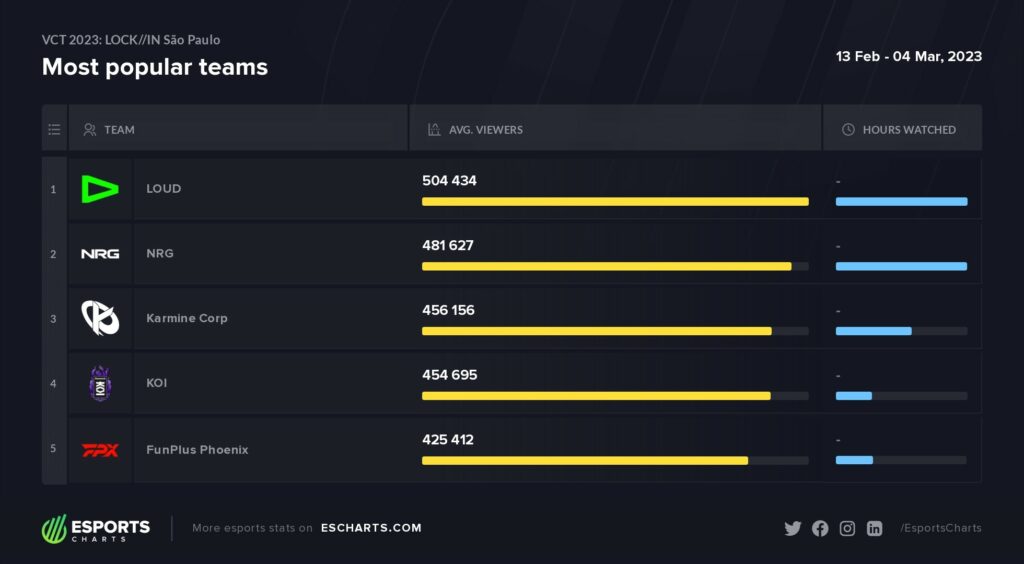This screenshot has height=564, width=1024.
Task: Click the Esports Charts logo
Action: pyautogui.click(x=96, y=528)
